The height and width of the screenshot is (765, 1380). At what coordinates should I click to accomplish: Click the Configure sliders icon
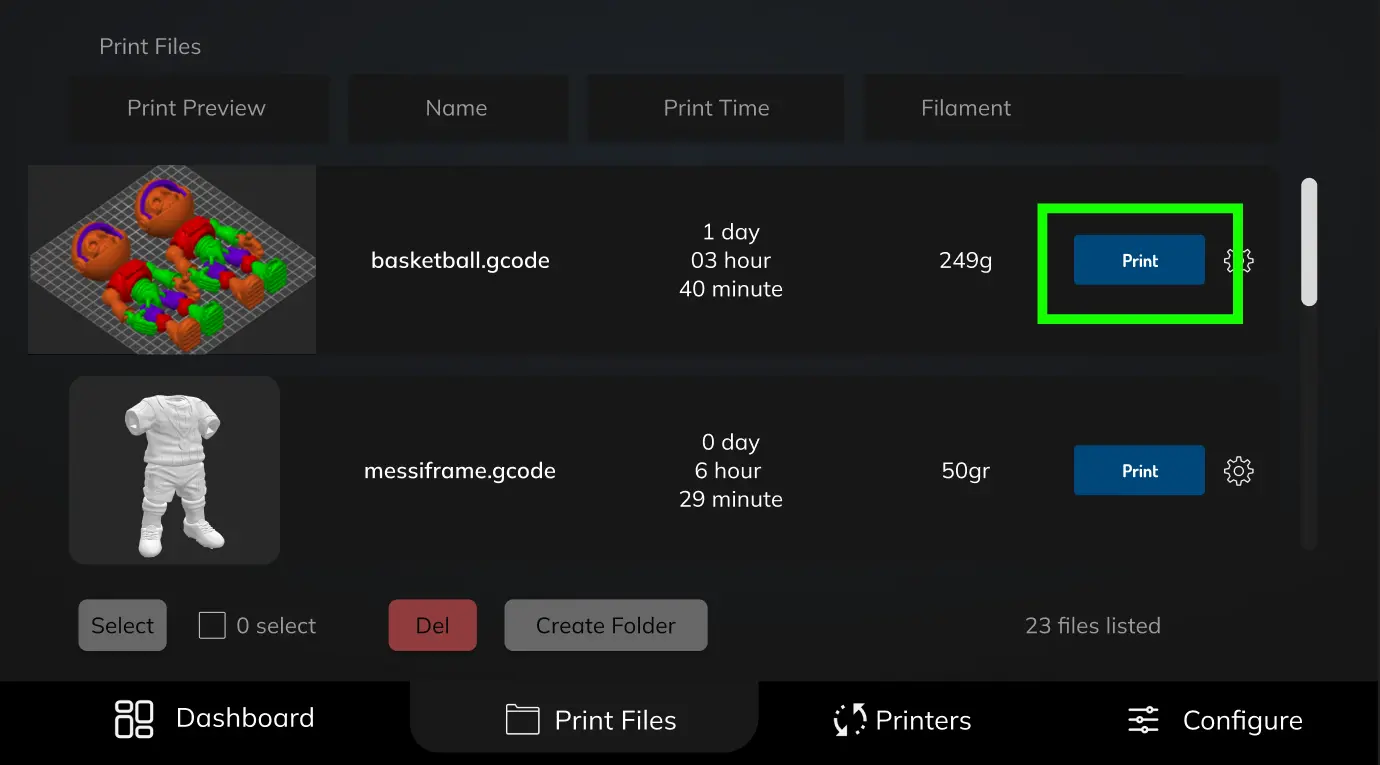pos(1143,720)
